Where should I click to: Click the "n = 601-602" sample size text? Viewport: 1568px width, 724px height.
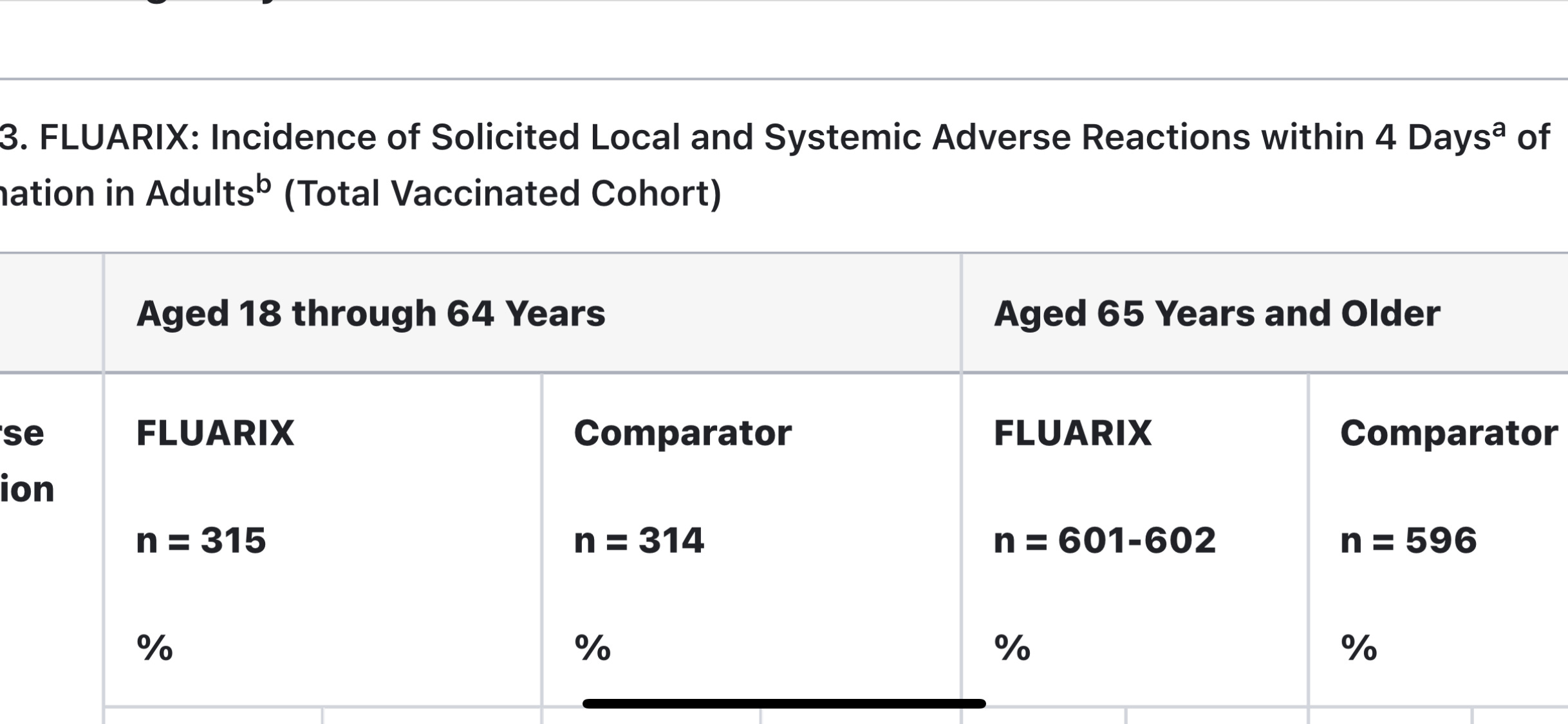1105,540
